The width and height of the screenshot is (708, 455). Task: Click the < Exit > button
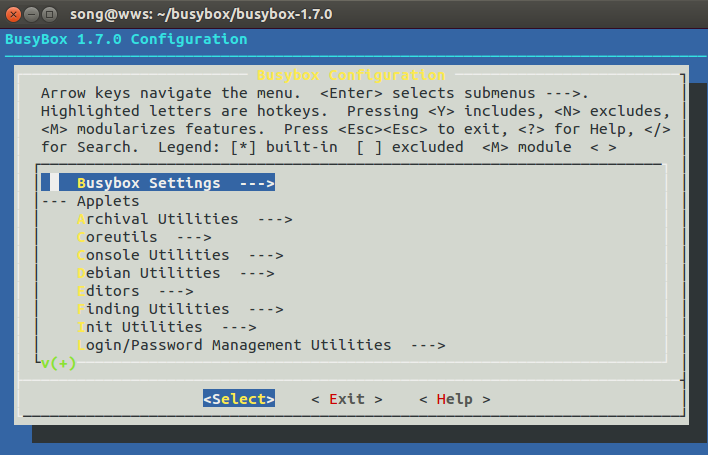(347, 399)
